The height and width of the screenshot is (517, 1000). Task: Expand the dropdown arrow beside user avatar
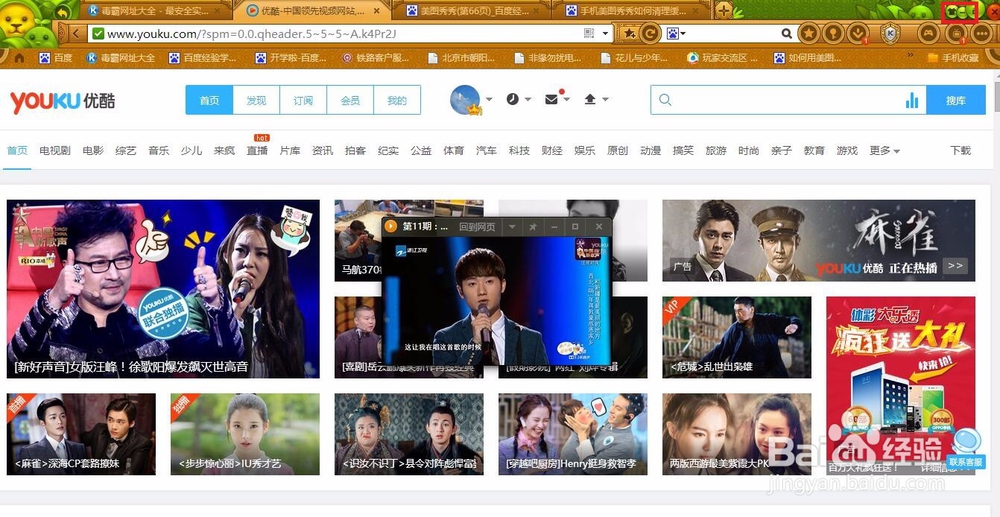[489, 99]
